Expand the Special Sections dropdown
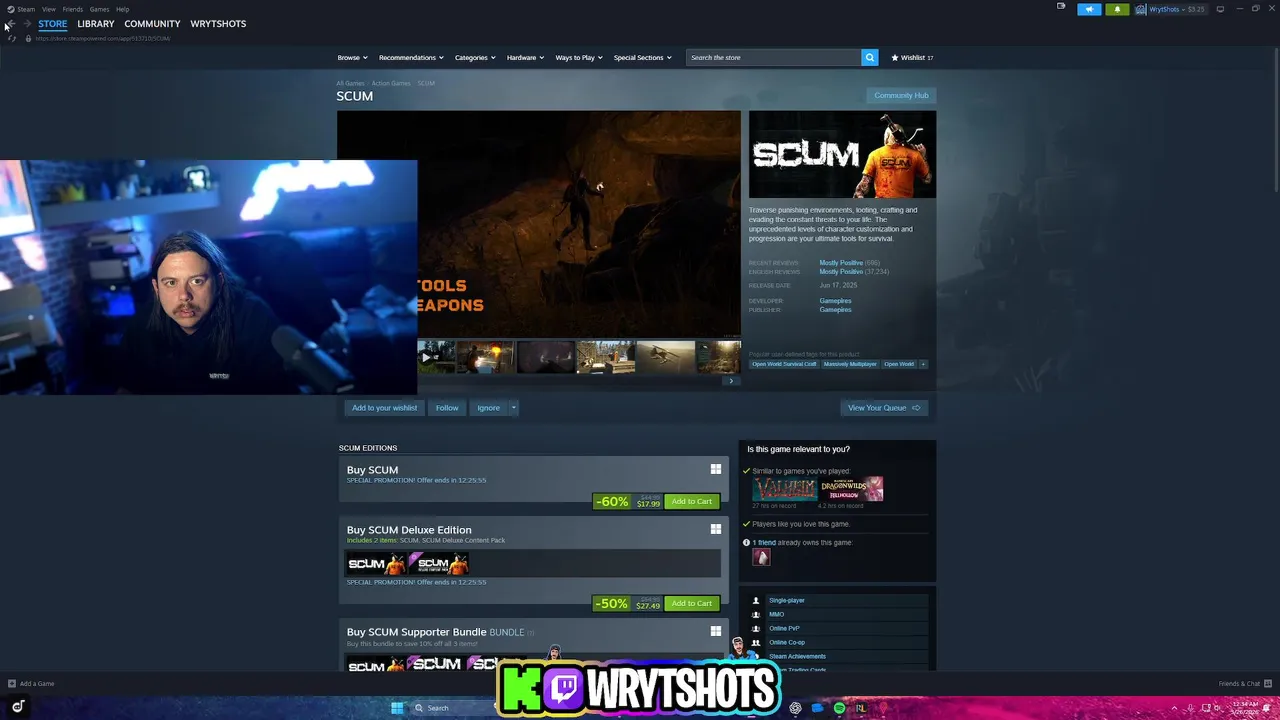Image resolution: width=1280 pixels, height=720 pixels. [642, 57]
